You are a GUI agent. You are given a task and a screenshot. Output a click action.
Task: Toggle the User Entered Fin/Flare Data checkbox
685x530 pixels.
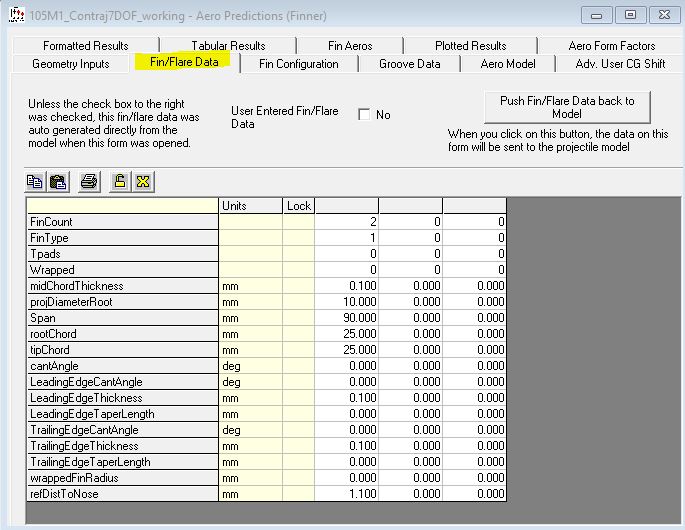pyautogui.click(x=364, y=115)
